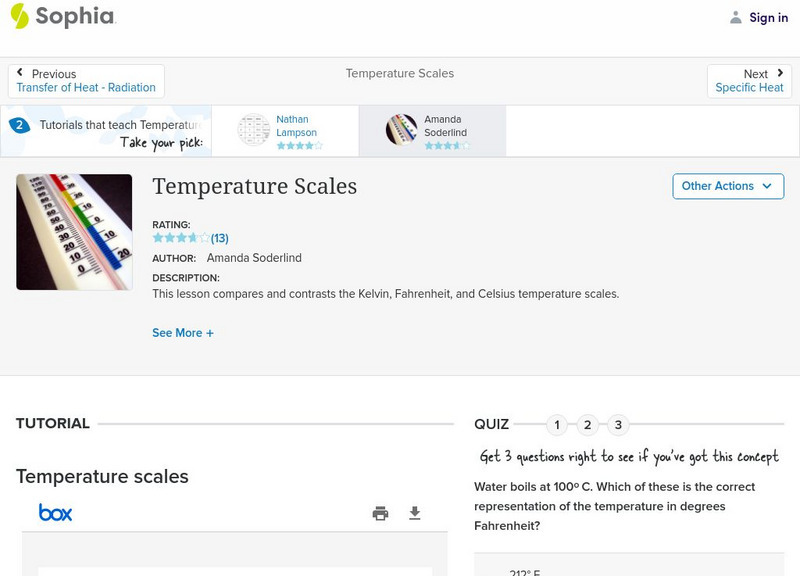This screenshot has width=800, height=576.
Task: Open the Other Actions dropdown
Action: click(x=727, y=186)
